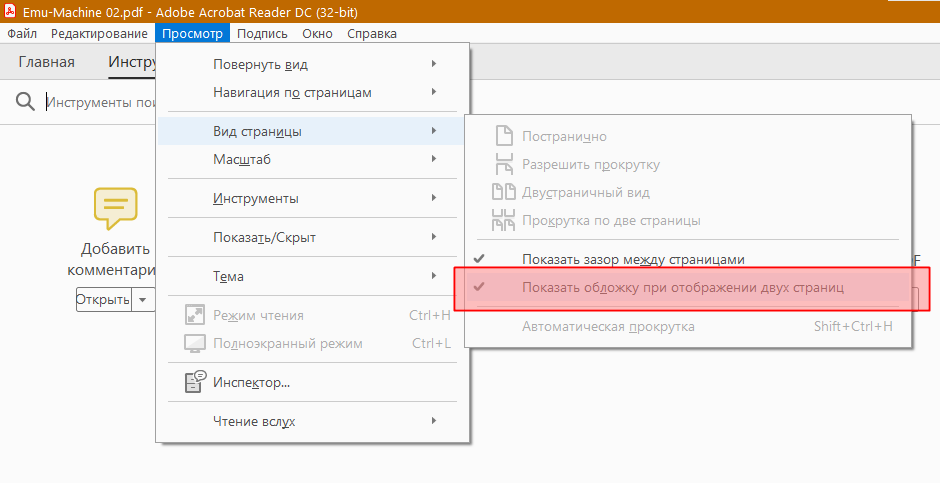Click the Reading mode icon
940x483 pixels.
tap(195, 315)
